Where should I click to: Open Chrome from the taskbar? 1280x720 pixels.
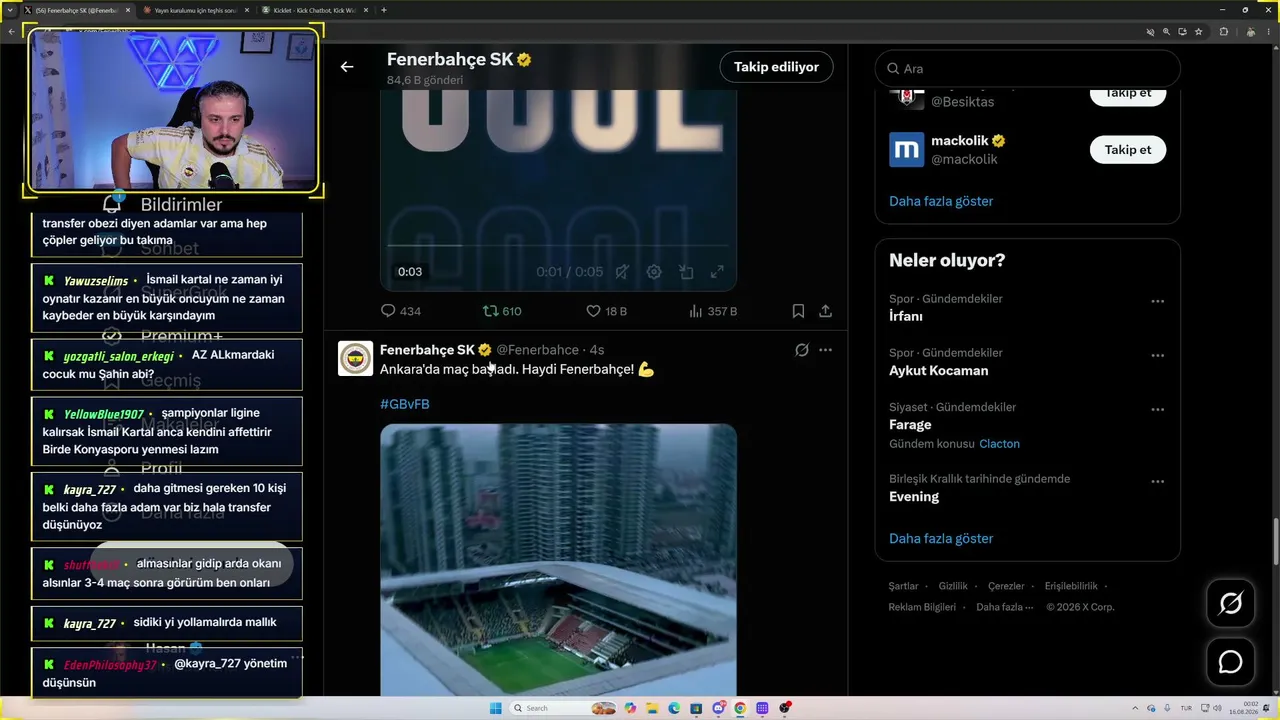740,708
